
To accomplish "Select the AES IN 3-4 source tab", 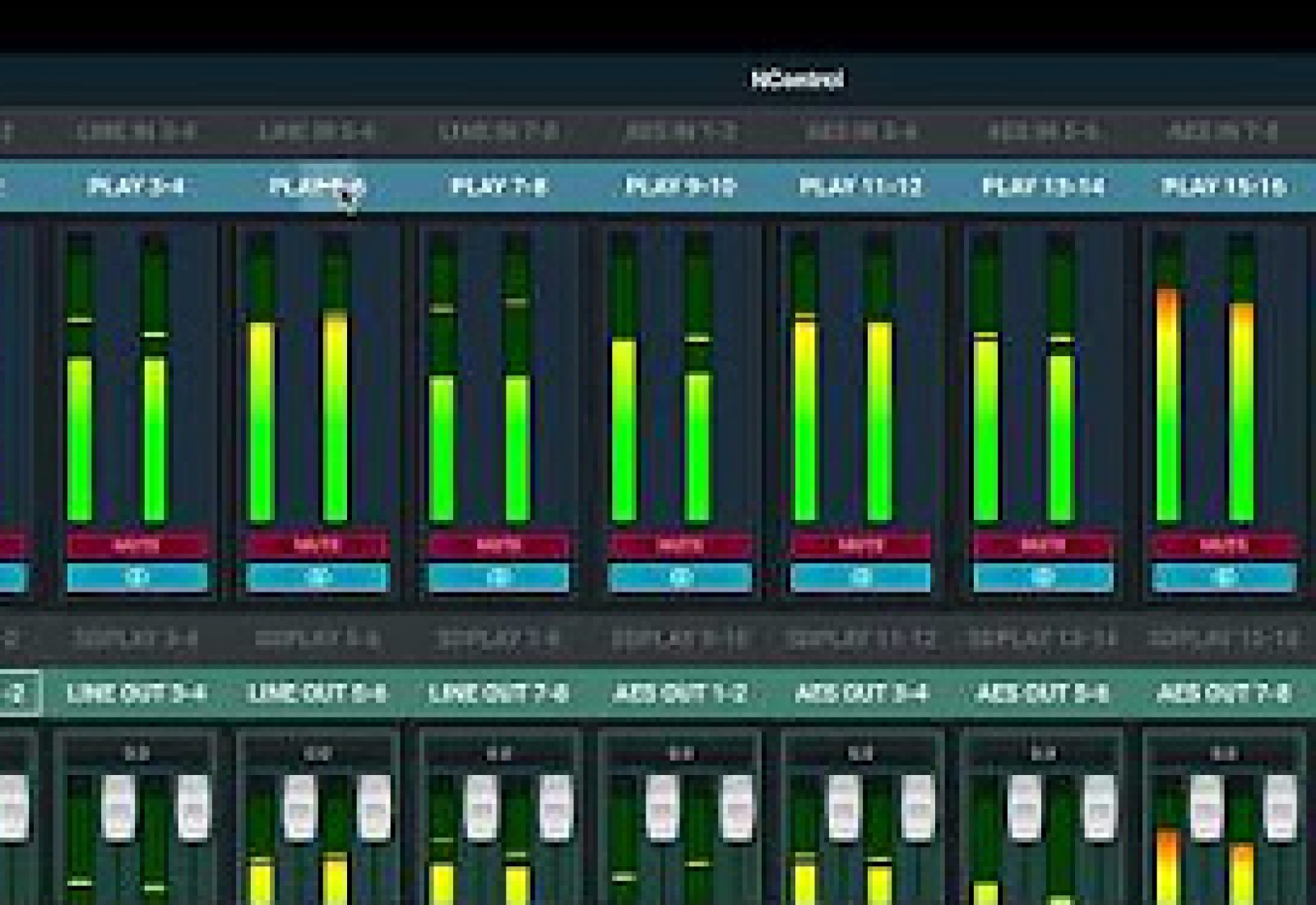I will (860, 132).
